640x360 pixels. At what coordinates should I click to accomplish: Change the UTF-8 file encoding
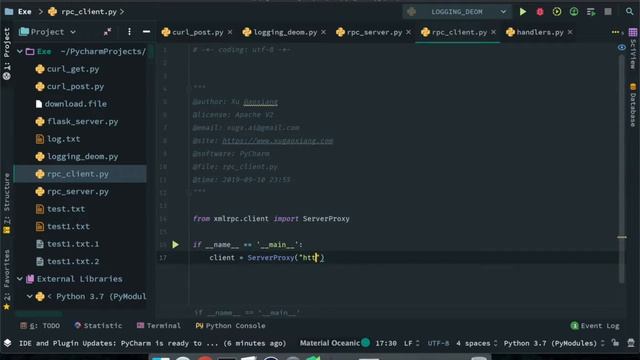pos(438,343)
